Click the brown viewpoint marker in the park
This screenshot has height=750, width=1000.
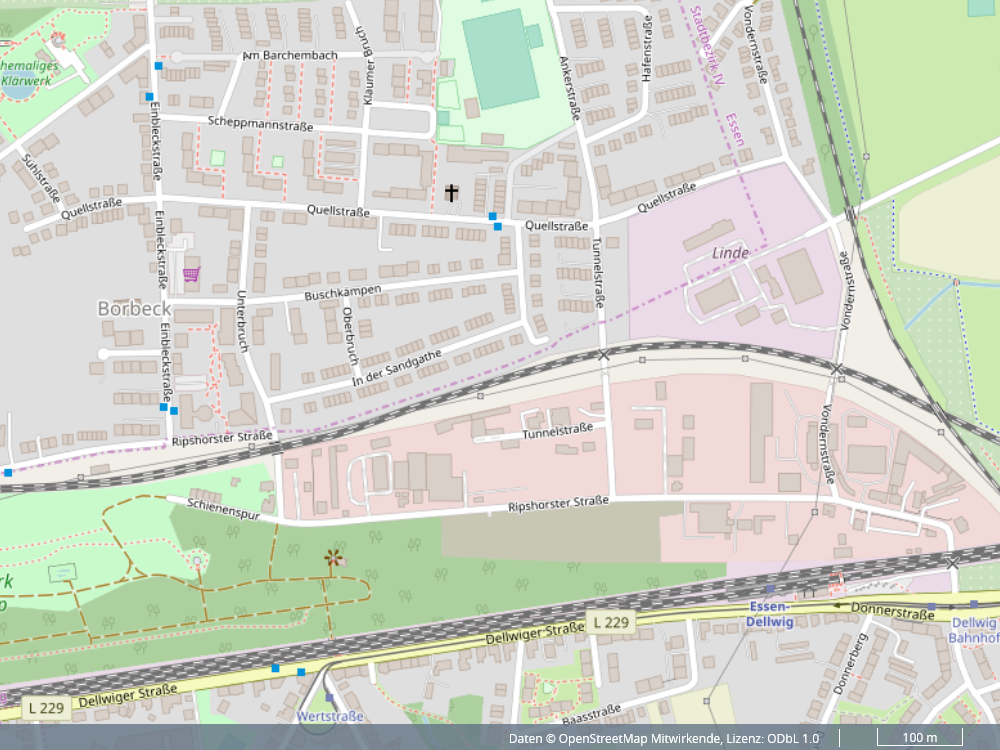coord(332,557)
